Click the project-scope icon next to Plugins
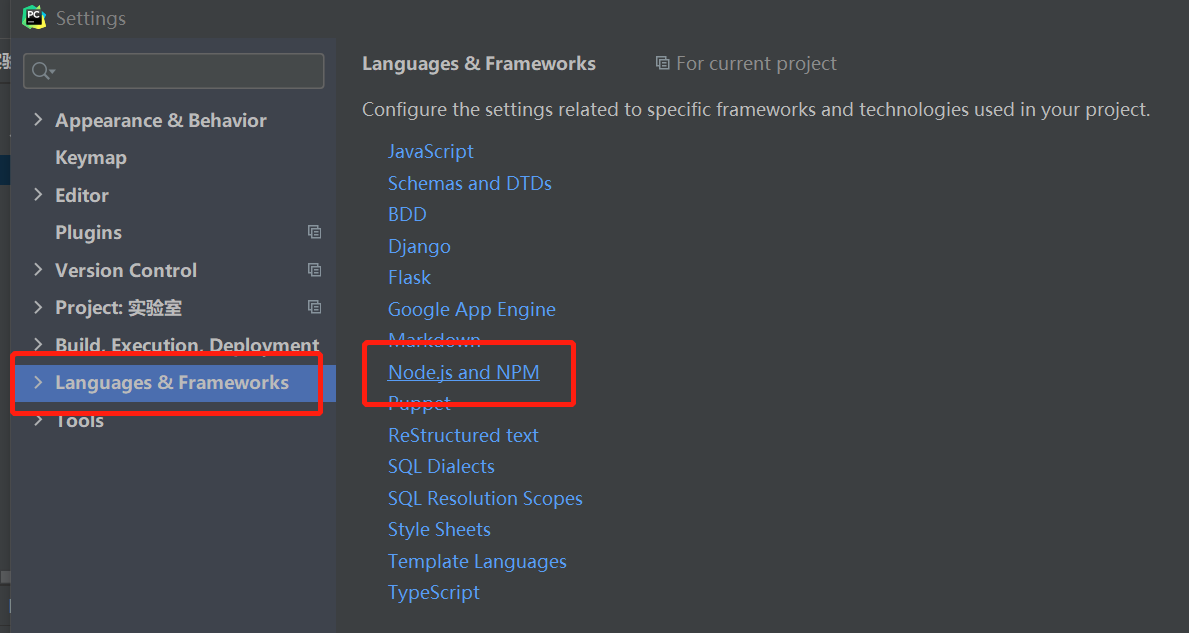The width and height of the screenshot is (1189, 633). pyautogui.click(x=314, y=231)
